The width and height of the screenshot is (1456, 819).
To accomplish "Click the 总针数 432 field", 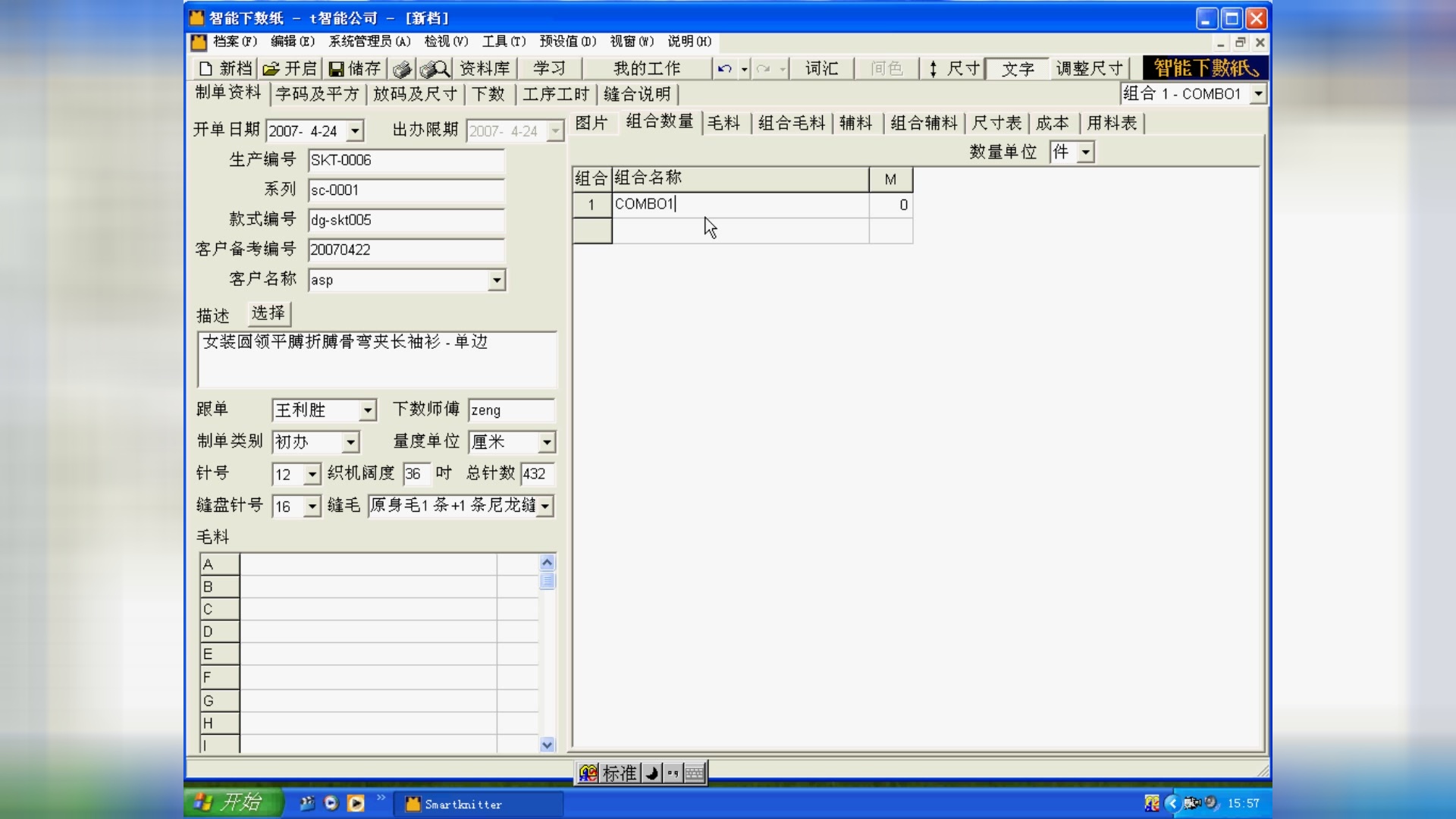I will 538,475.
